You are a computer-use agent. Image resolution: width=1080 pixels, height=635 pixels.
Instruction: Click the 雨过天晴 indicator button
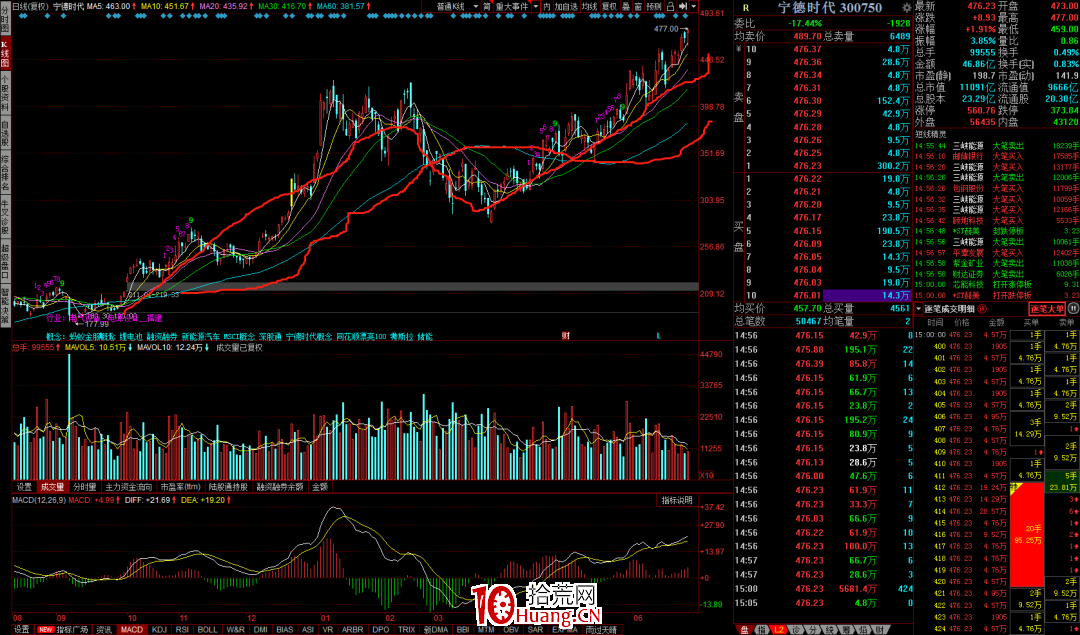coord(600,629)
